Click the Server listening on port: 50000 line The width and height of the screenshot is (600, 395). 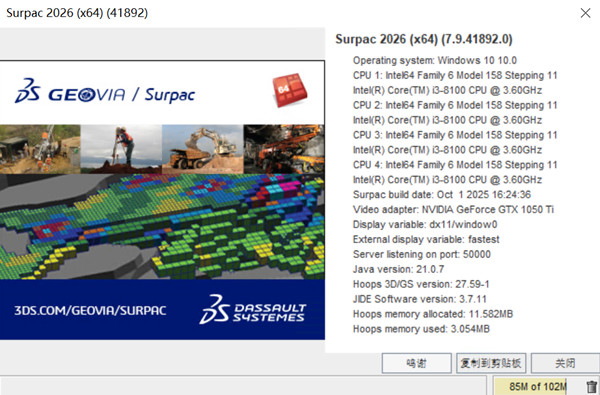tap(422, 255)
